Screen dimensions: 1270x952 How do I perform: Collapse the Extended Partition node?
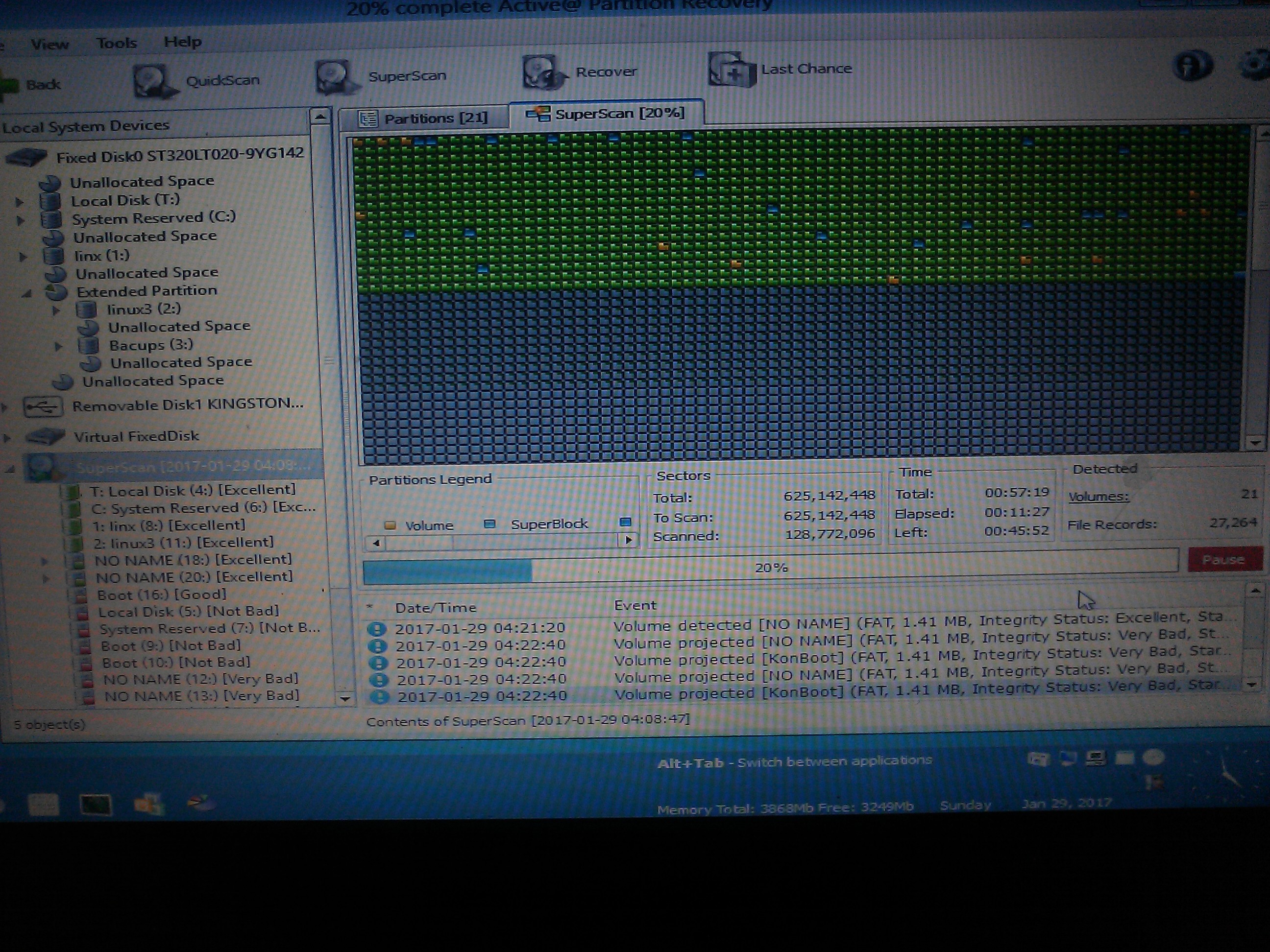(26, 293)
